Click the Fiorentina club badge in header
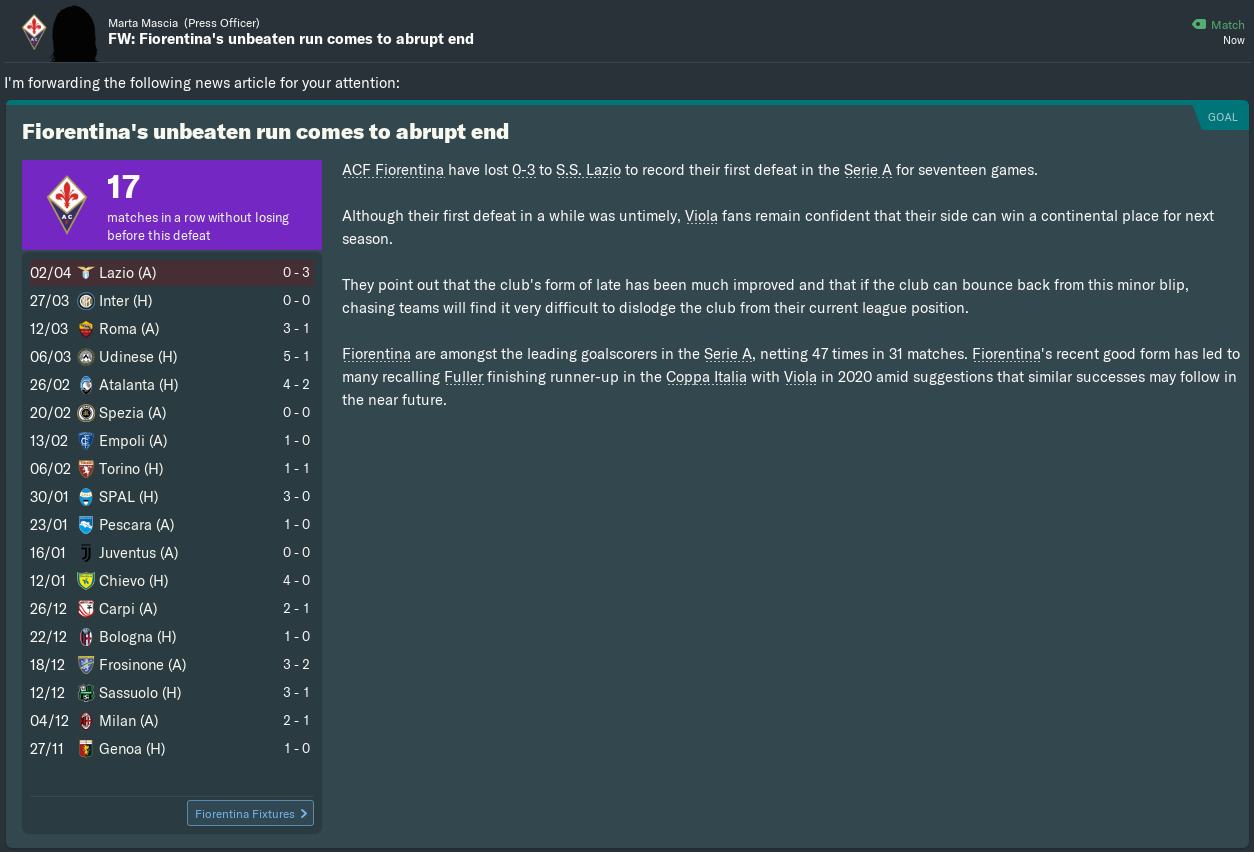 (34, 31)
